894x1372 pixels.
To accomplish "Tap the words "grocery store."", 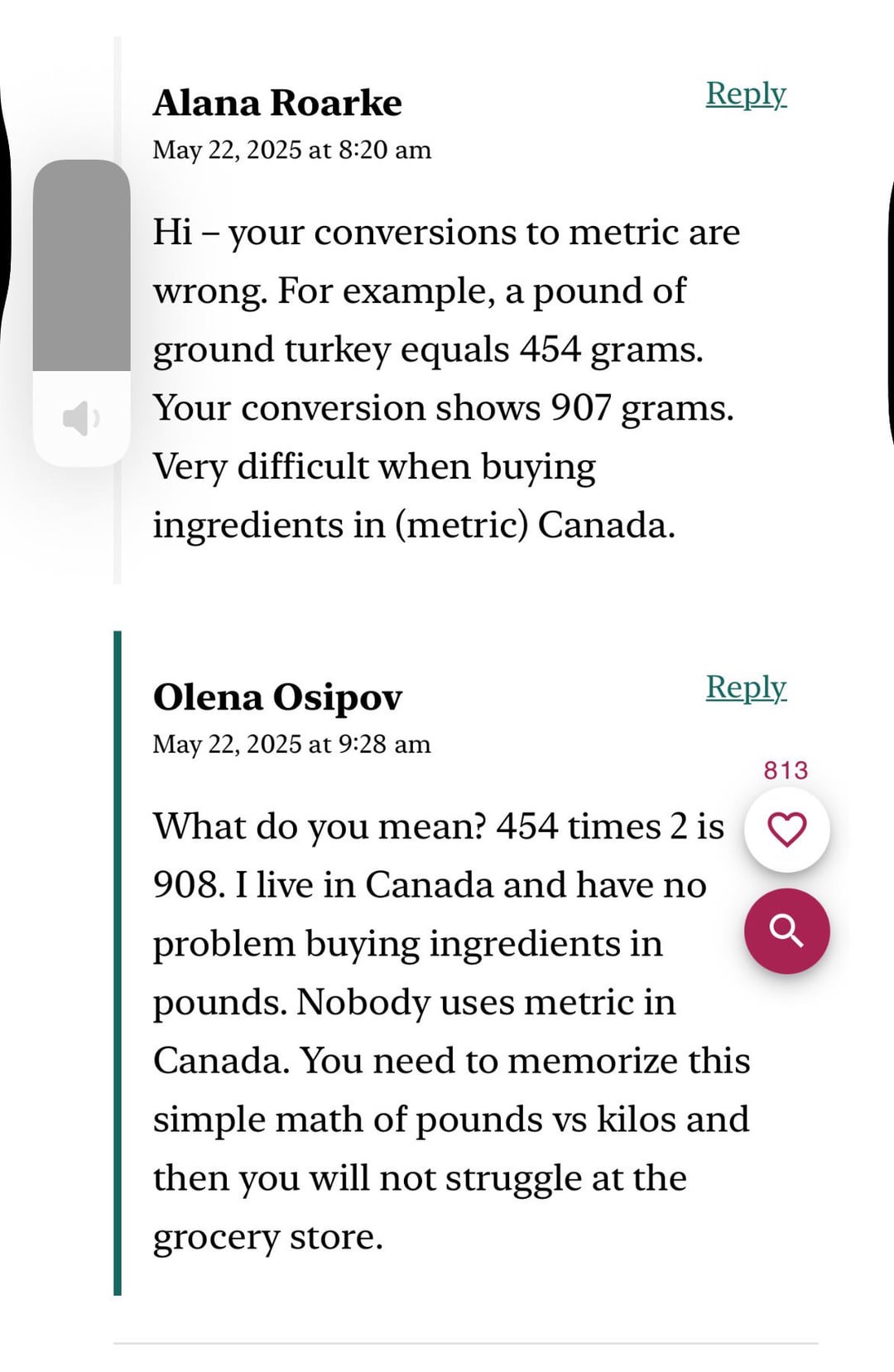I will [x=267, y=1236].
